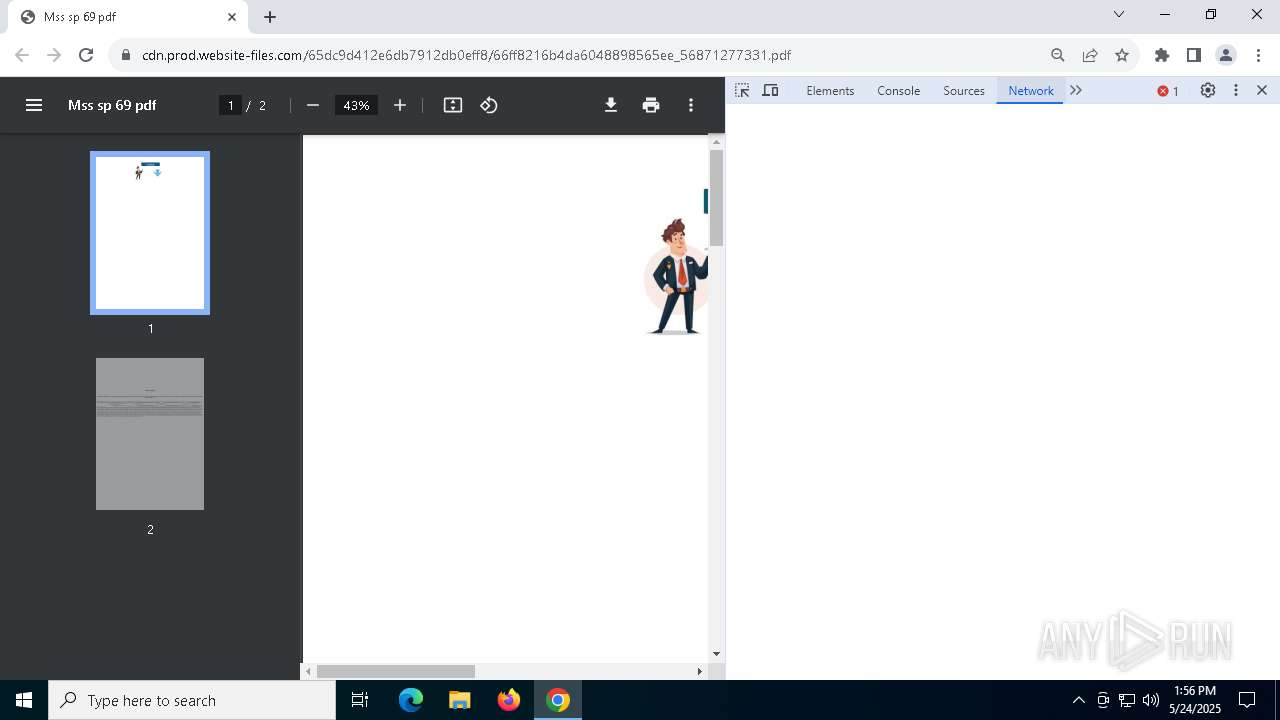The width and height of the screenshot is (1280, 720).
Task: View site information lock icon
Action: [x=126, y=55]
